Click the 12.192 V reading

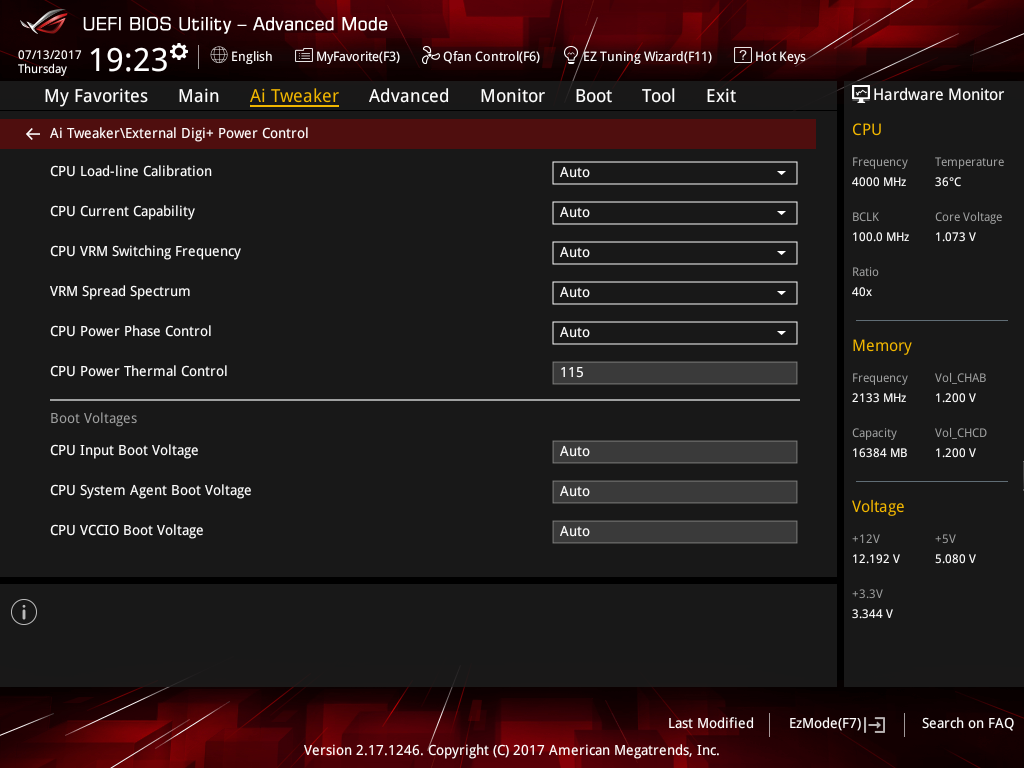coord(875,559)
